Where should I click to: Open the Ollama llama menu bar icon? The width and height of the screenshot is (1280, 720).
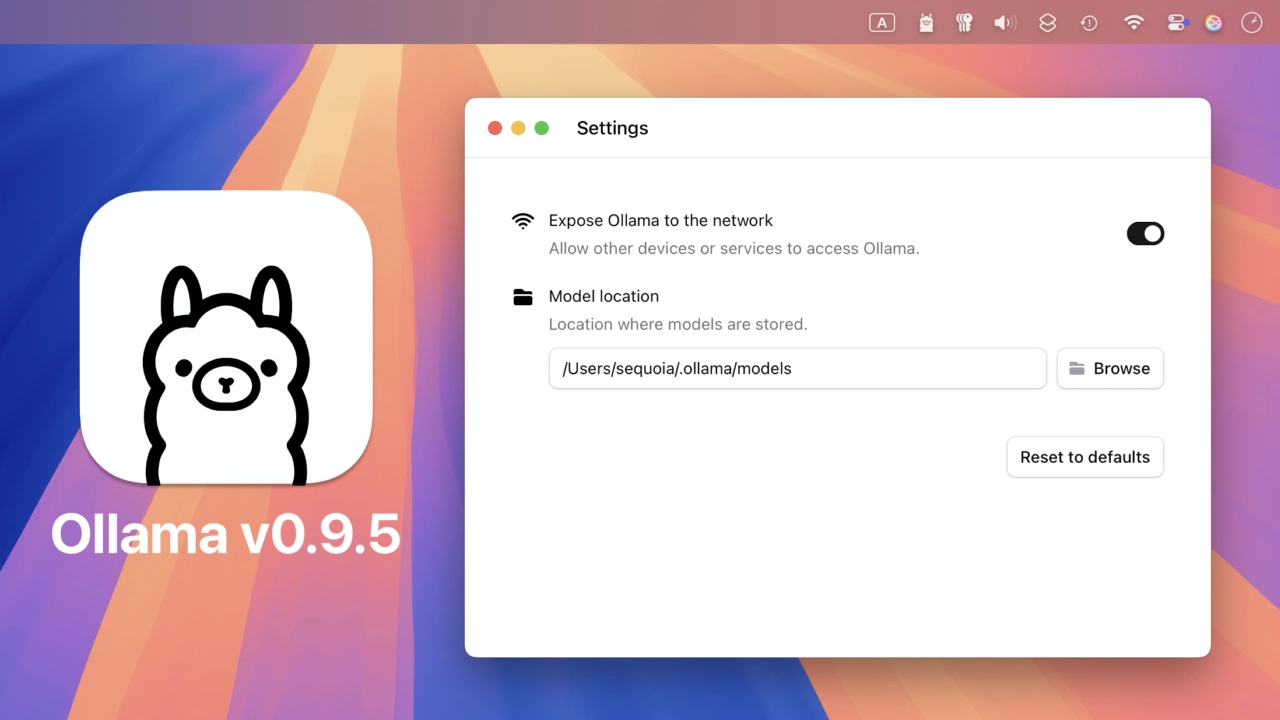[926, 23]
